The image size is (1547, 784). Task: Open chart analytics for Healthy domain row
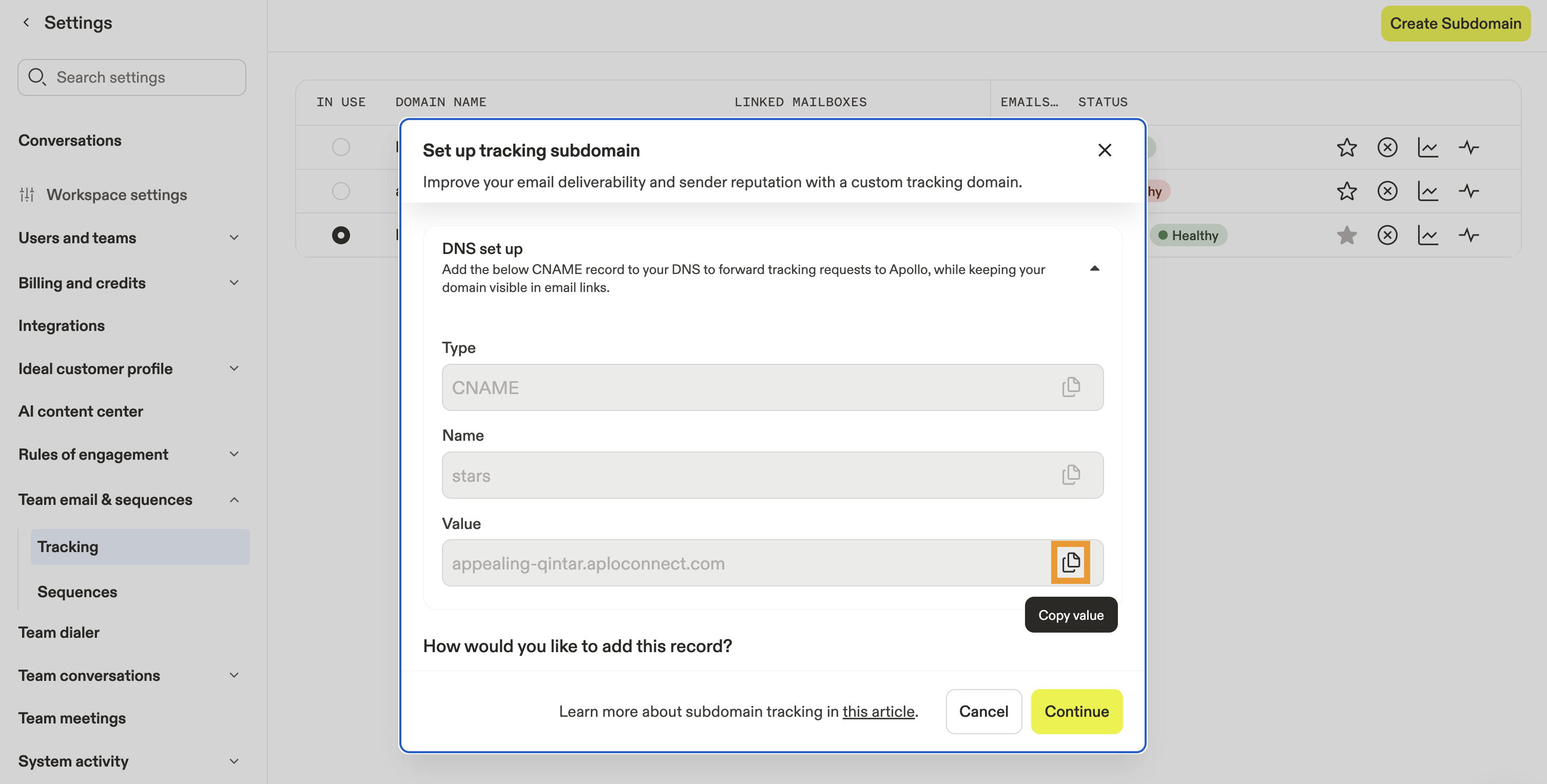click(x=1428, y=234)
